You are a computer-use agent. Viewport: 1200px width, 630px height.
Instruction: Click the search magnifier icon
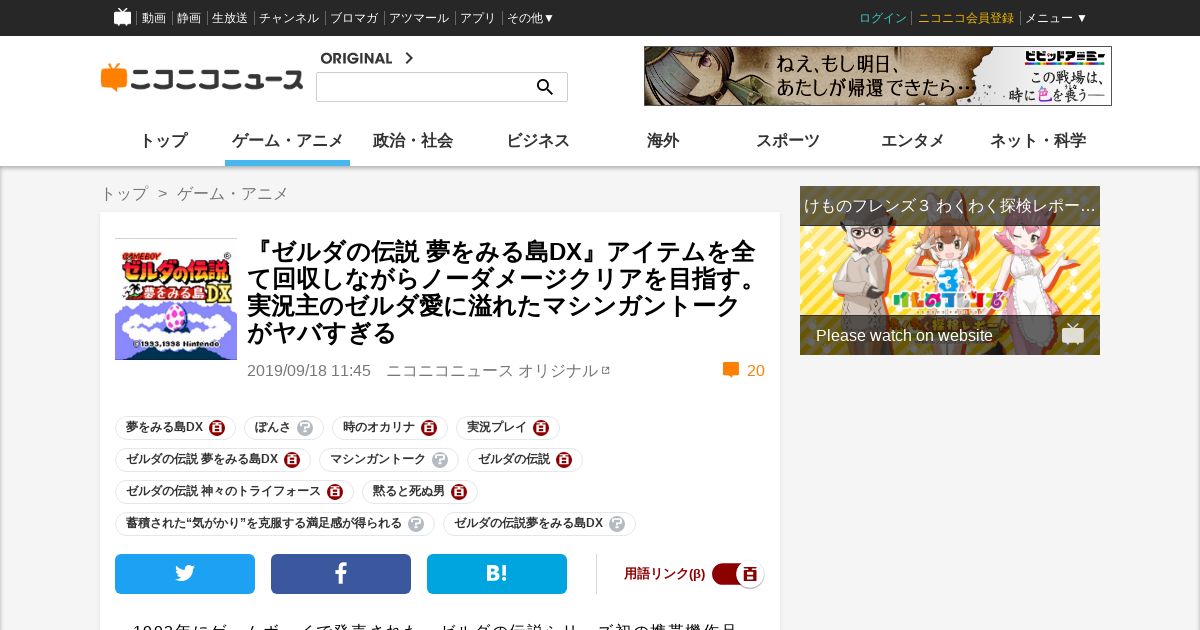[x=545, y=87]
